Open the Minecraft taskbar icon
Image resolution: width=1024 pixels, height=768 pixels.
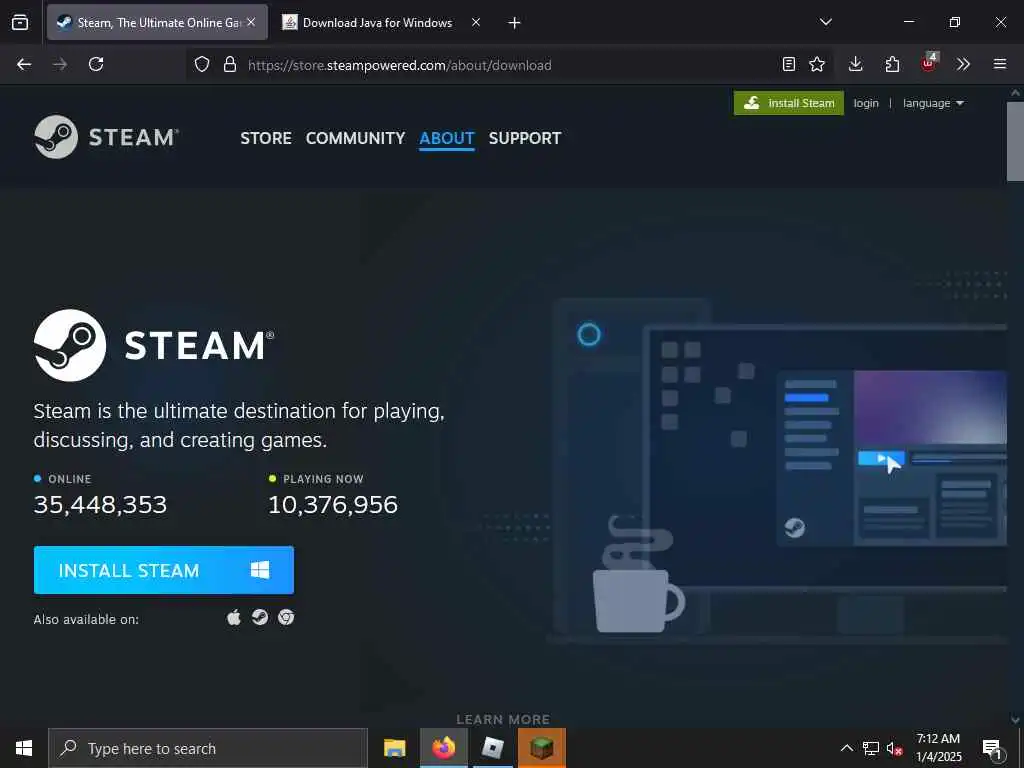click(541, 748)
